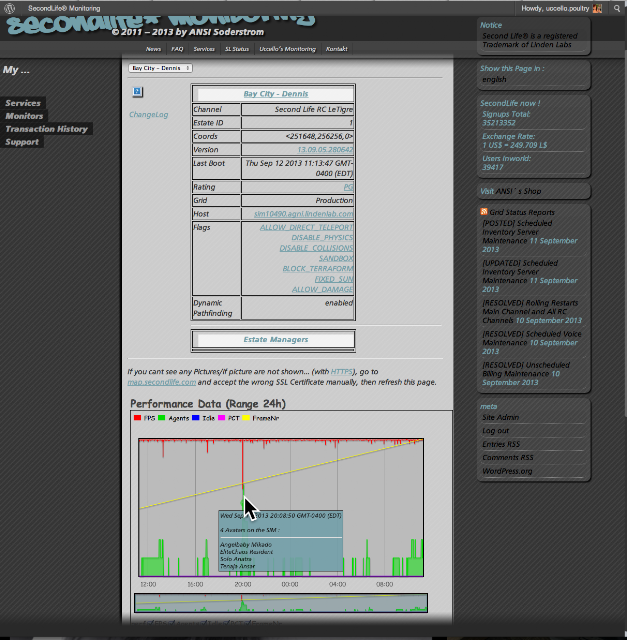The image size is (627, 640).
Task: Open Transaction History in the sidebar
Action: click(46, 129)
